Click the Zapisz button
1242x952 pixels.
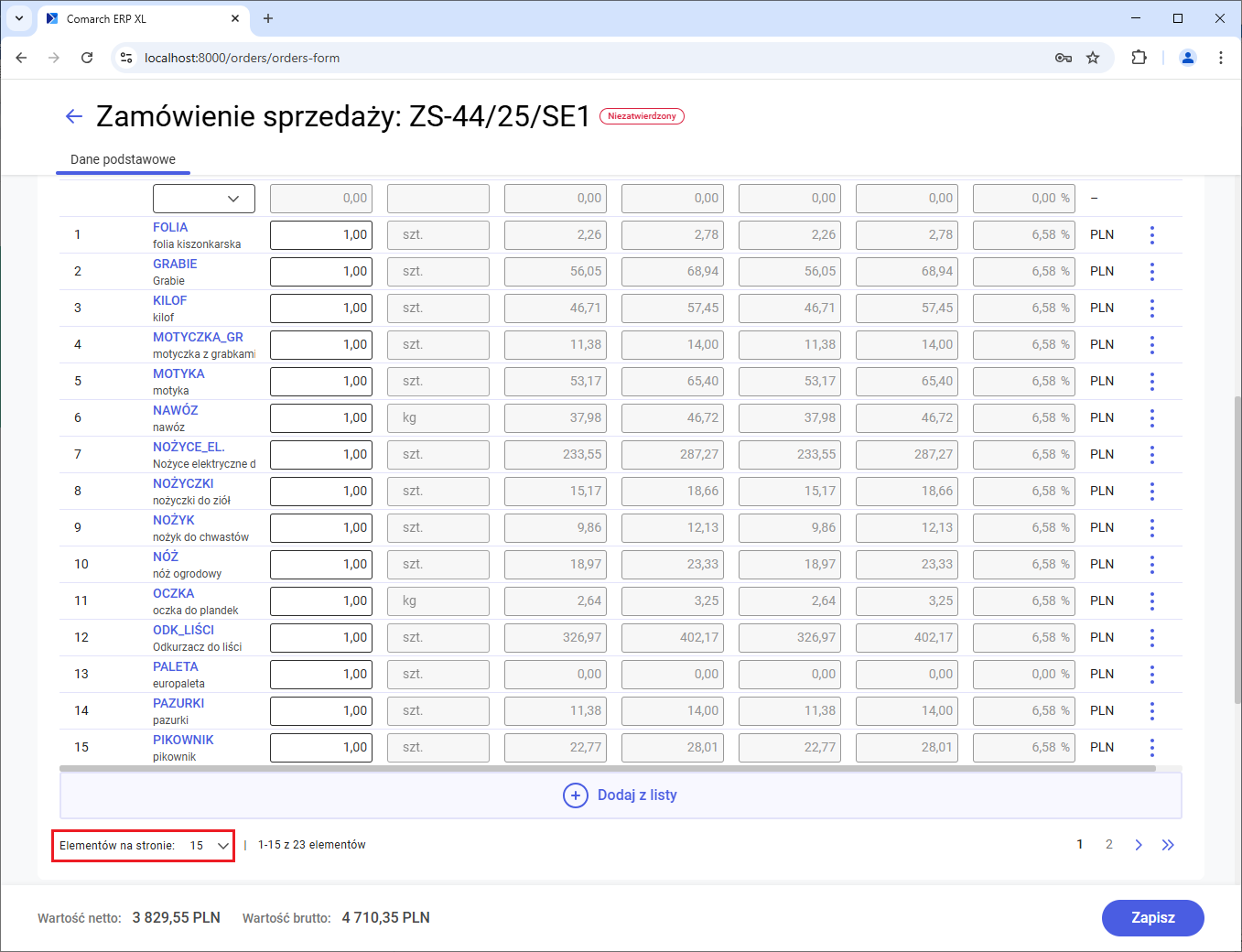click(x=1152, y=917)
